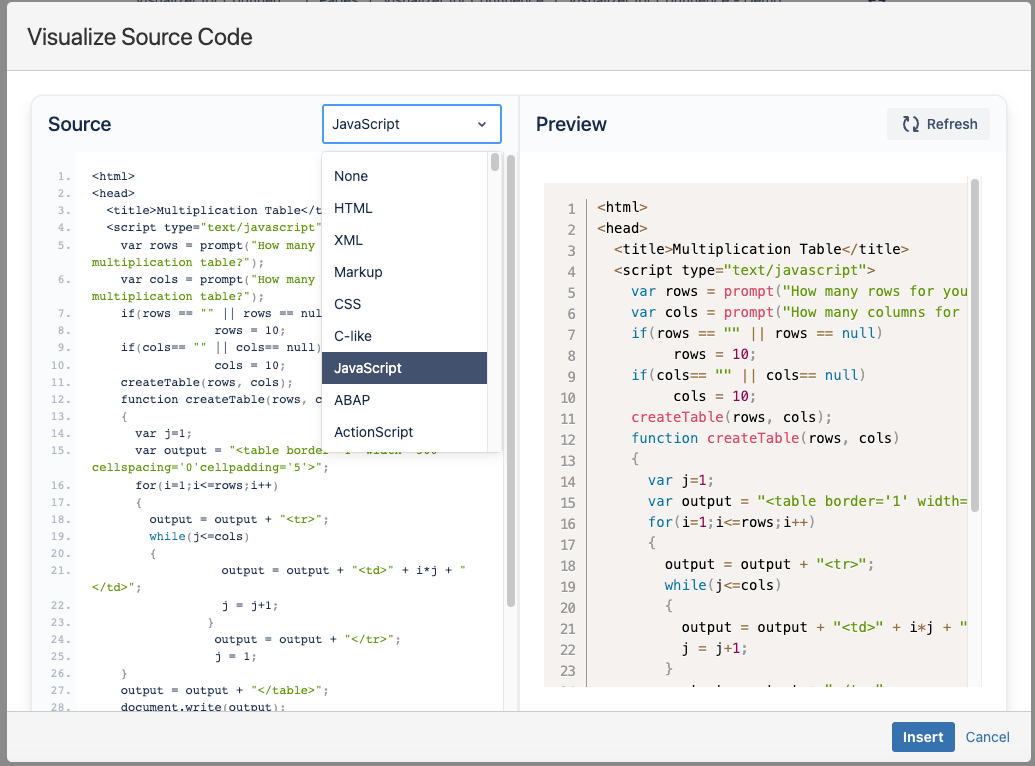1035x766 pixels.
Task: Click the language list scrollbar thumb
Action: click(x=495, y=163)
